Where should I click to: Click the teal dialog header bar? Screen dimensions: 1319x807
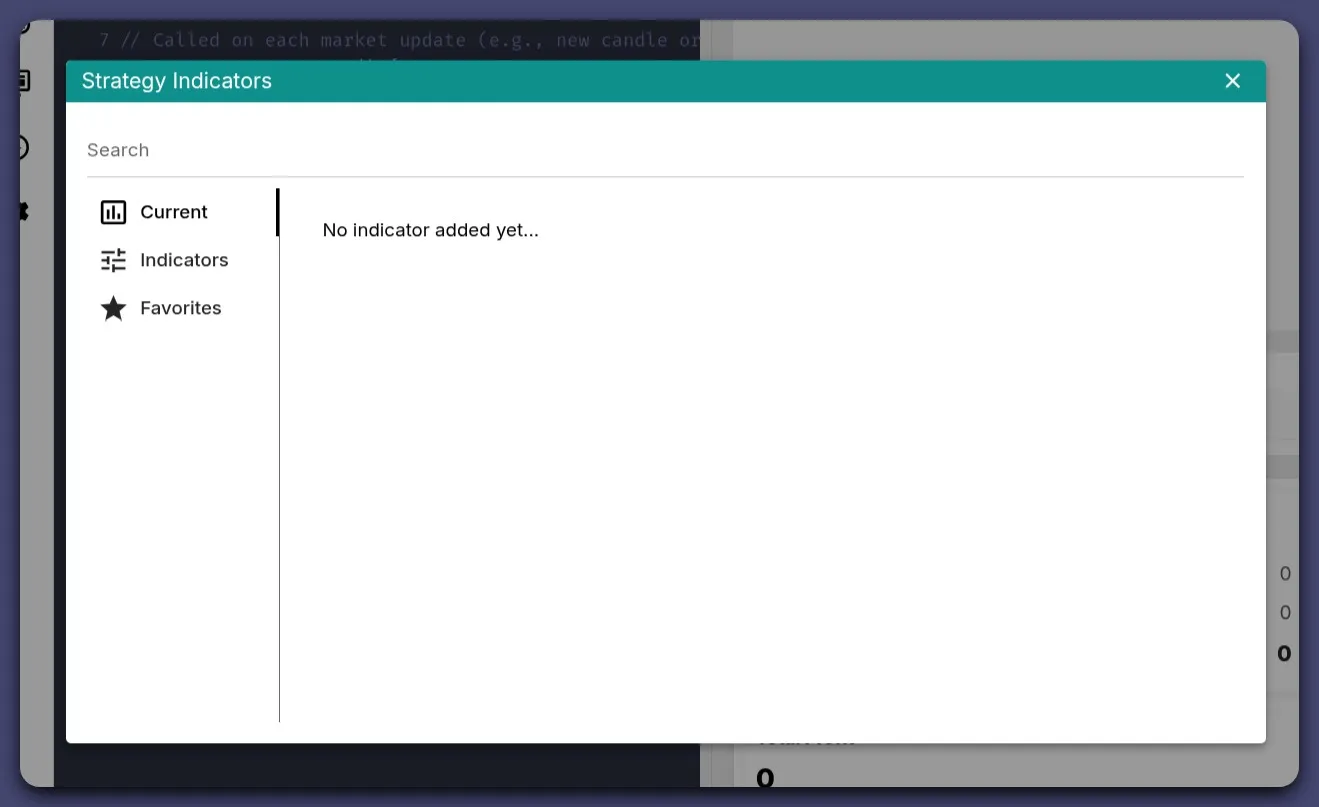pyautogui.click(x=700, y=81)
